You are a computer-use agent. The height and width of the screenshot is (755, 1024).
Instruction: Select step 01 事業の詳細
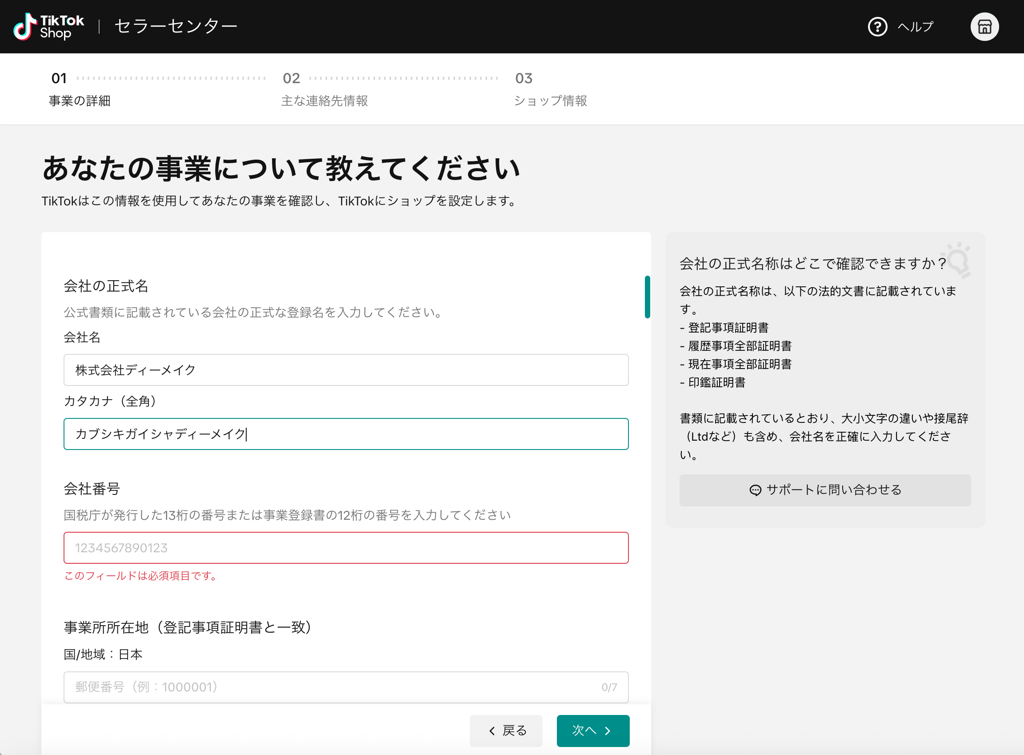coord(80,89)
